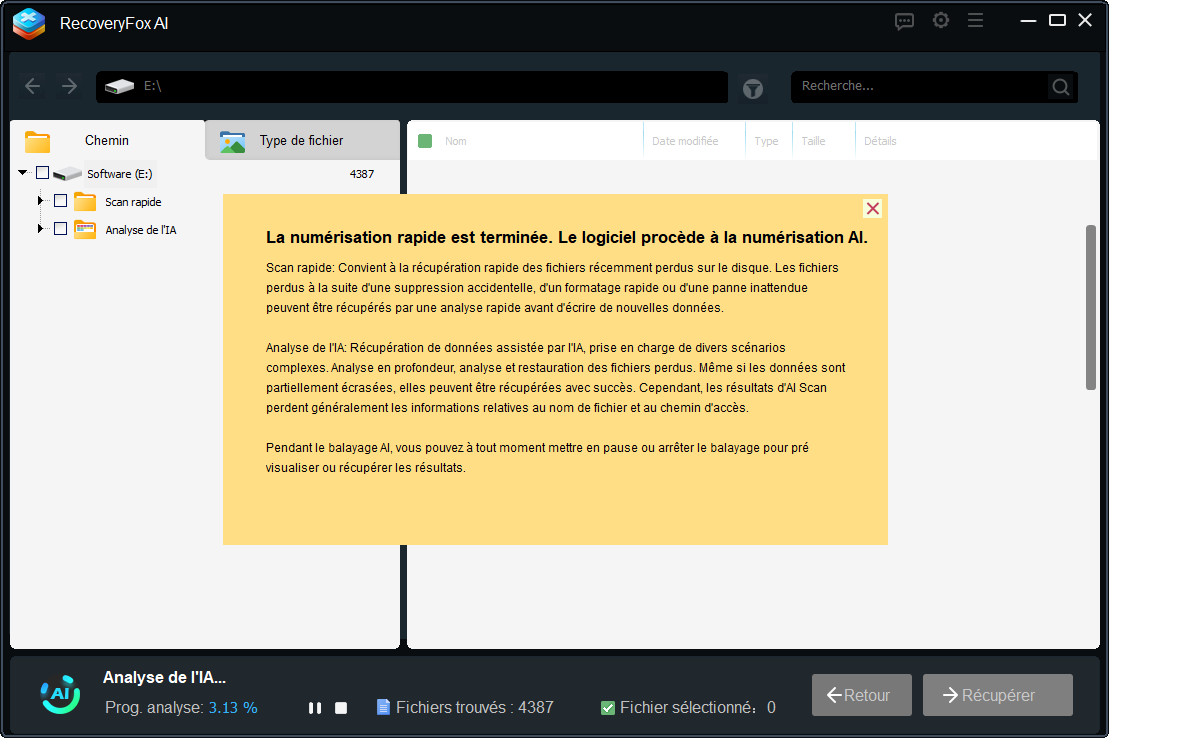Open the settings gear
Screen dimensions: 1200x750
click(x=940, y=20)
